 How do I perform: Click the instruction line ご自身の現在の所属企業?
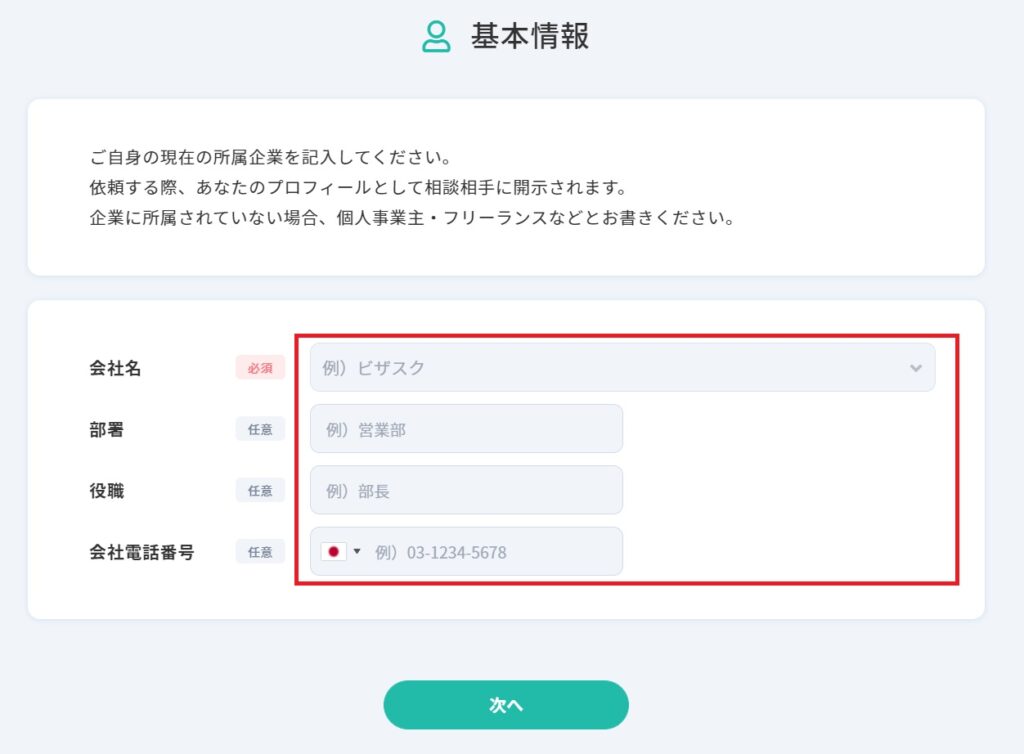coord(270,157)
